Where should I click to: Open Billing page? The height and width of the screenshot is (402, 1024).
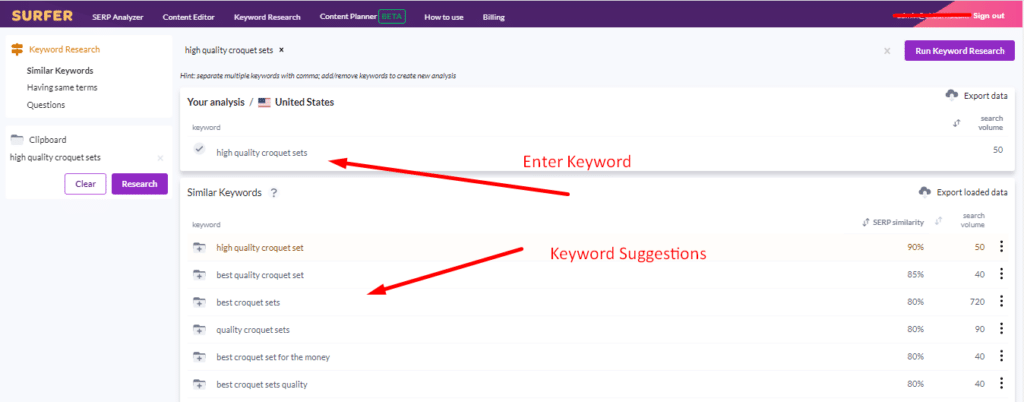coord(494,18)
